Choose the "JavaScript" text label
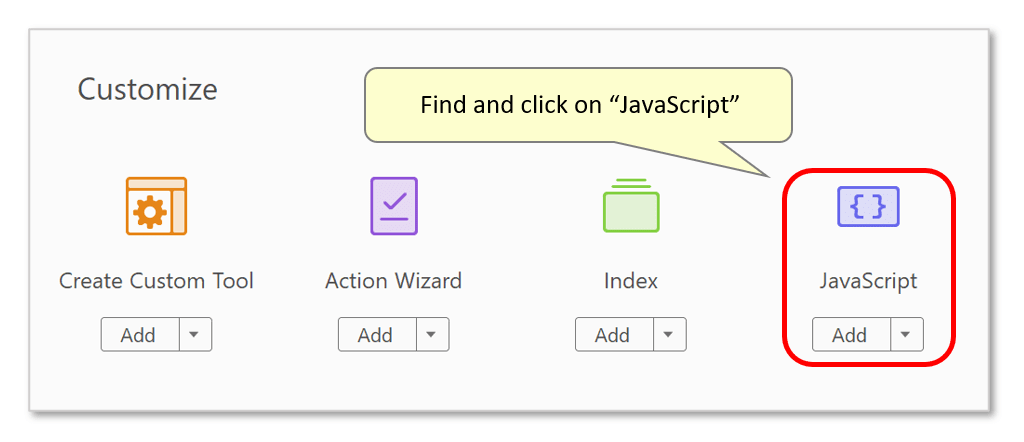1024x442 pixels. pos(868,281)
